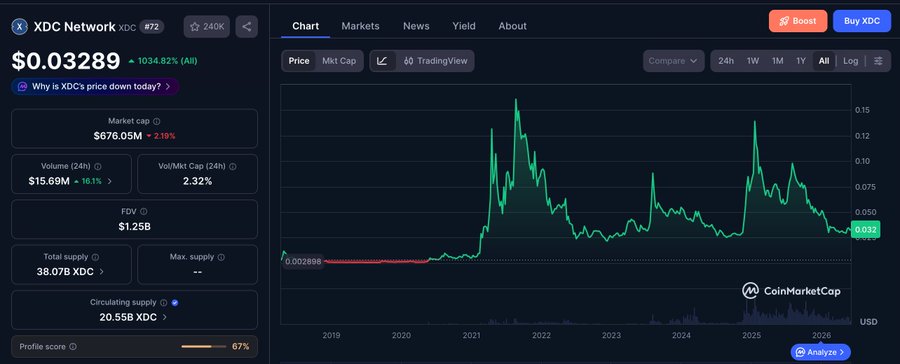Viewport: 900px width, 364px height.
Task: Select the All time range
Action: click(824, 61)
